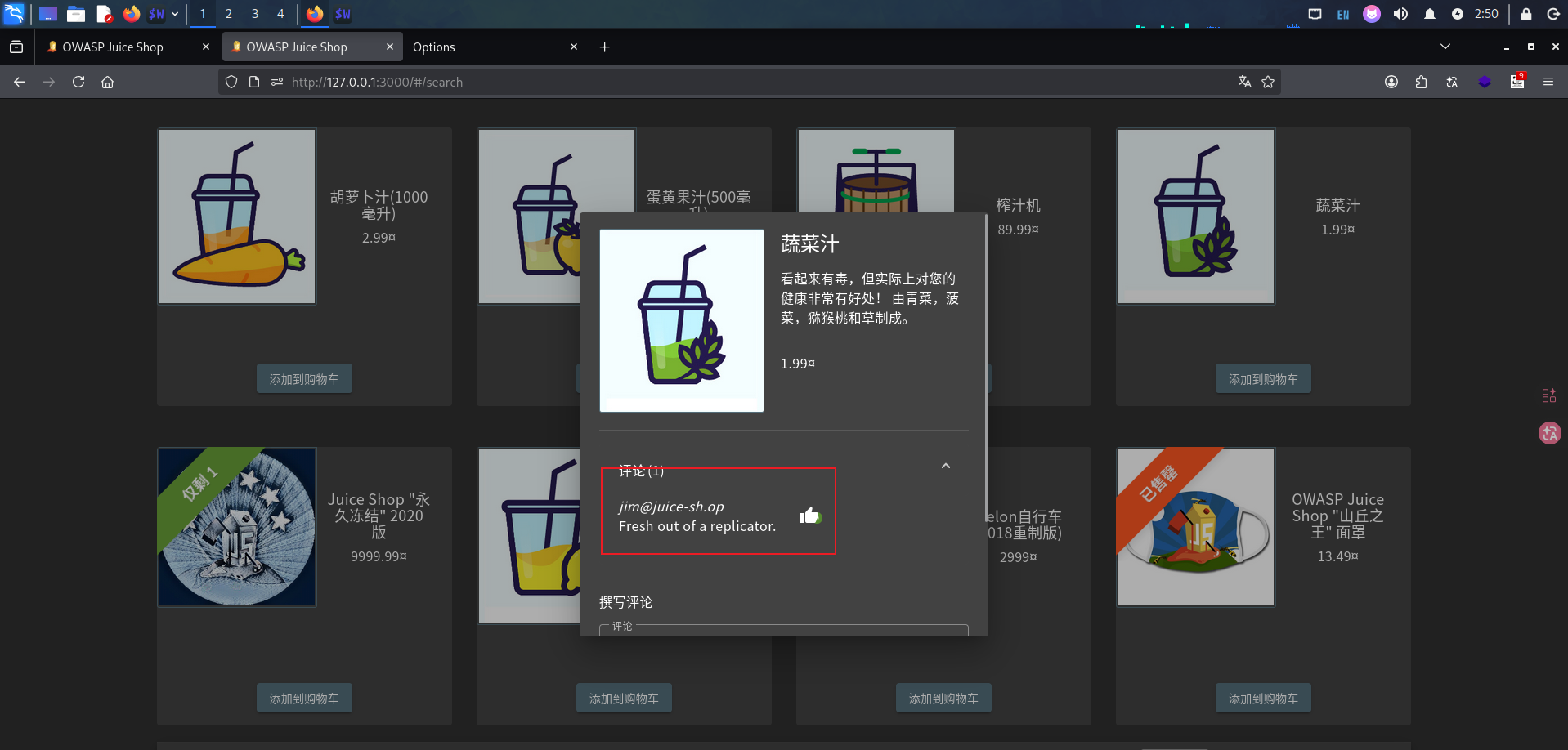Launch the text editor panel icon

coord(104,14)
